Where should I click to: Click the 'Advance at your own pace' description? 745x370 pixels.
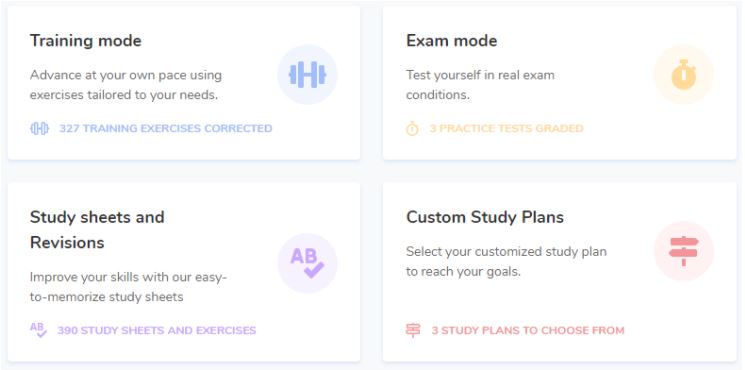coord(126,85)
